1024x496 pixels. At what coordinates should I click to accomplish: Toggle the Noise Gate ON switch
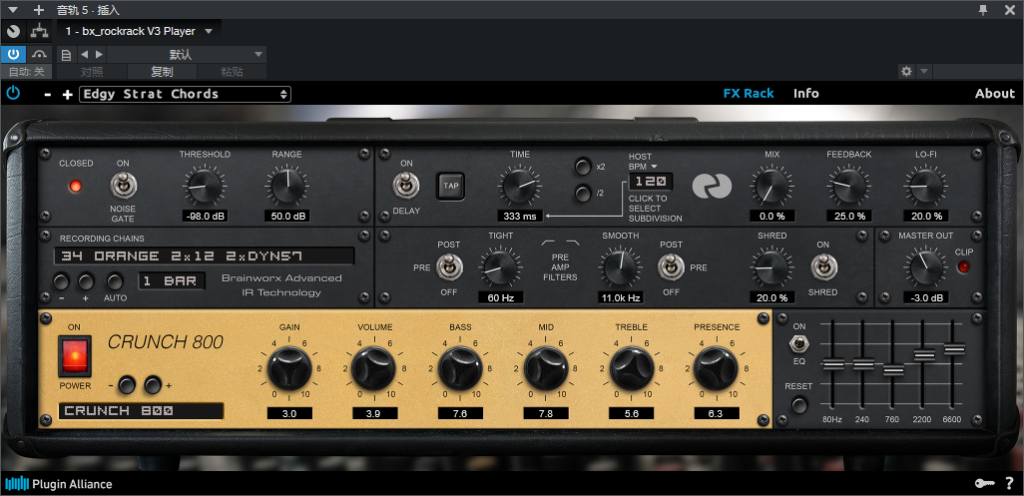pyautogui.click(x=122, y=185)
